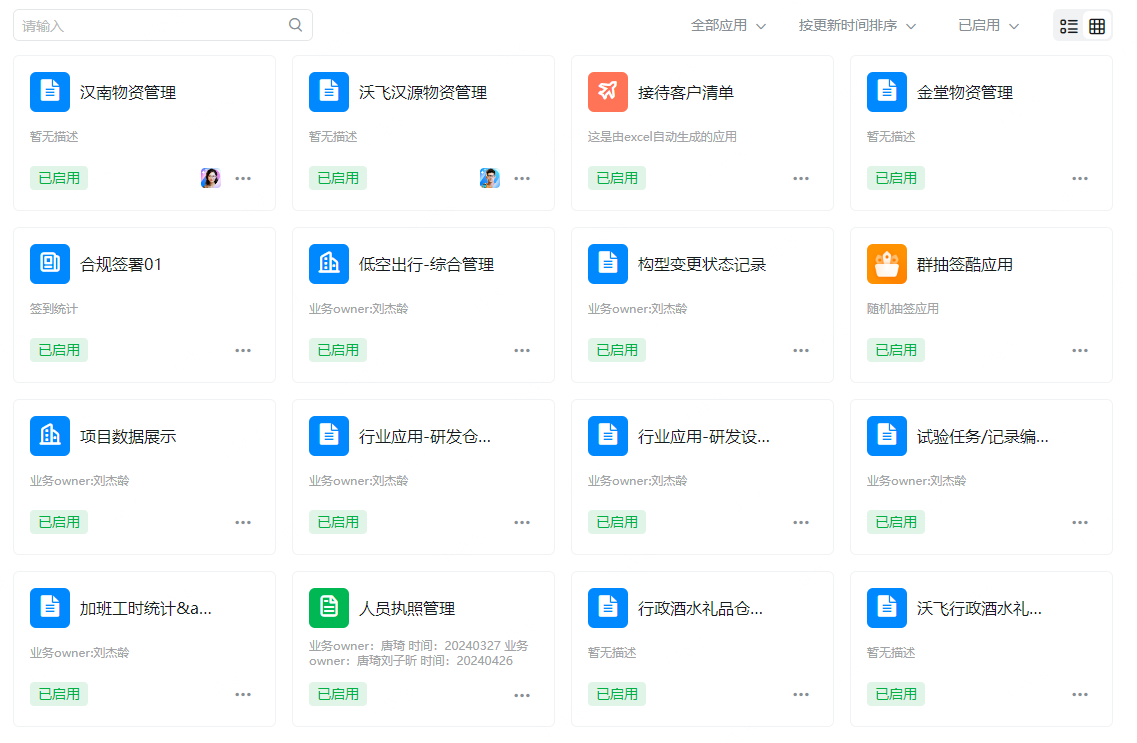Open 沃飞汉源物资管理 app icon
This screenshot has height=743, width=1137.
(328, 92)
